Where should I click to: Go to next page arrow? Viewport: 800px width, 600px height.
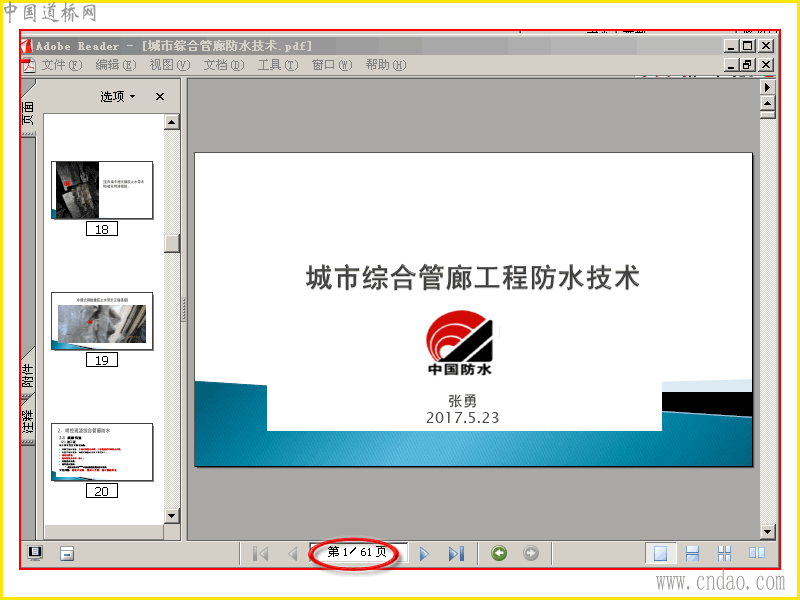click(424, 554)
